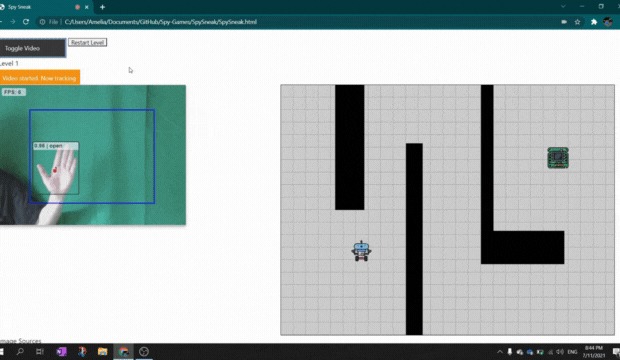
Task: Show hidden system tray icons
Action: tap(500, 352)
